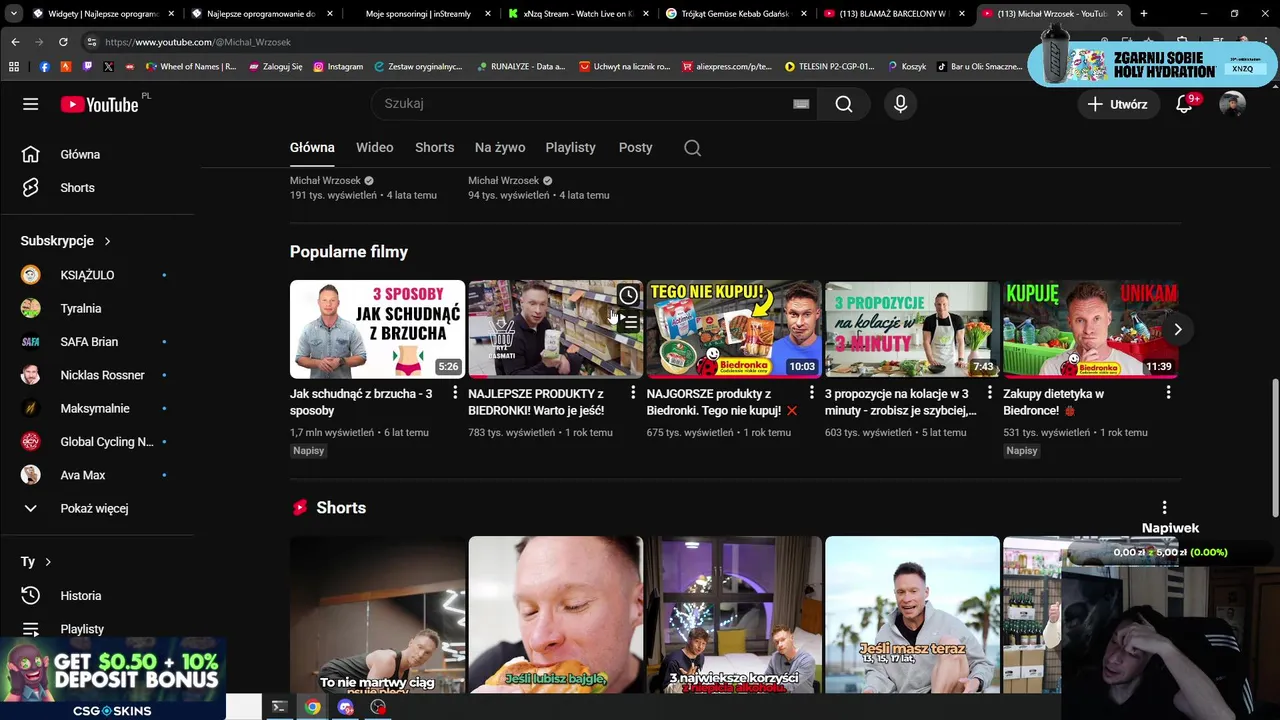This screenshot has width=1280, height=720.
Task: Open the terminal icon in taskbar
Action: tap(280, 707)
